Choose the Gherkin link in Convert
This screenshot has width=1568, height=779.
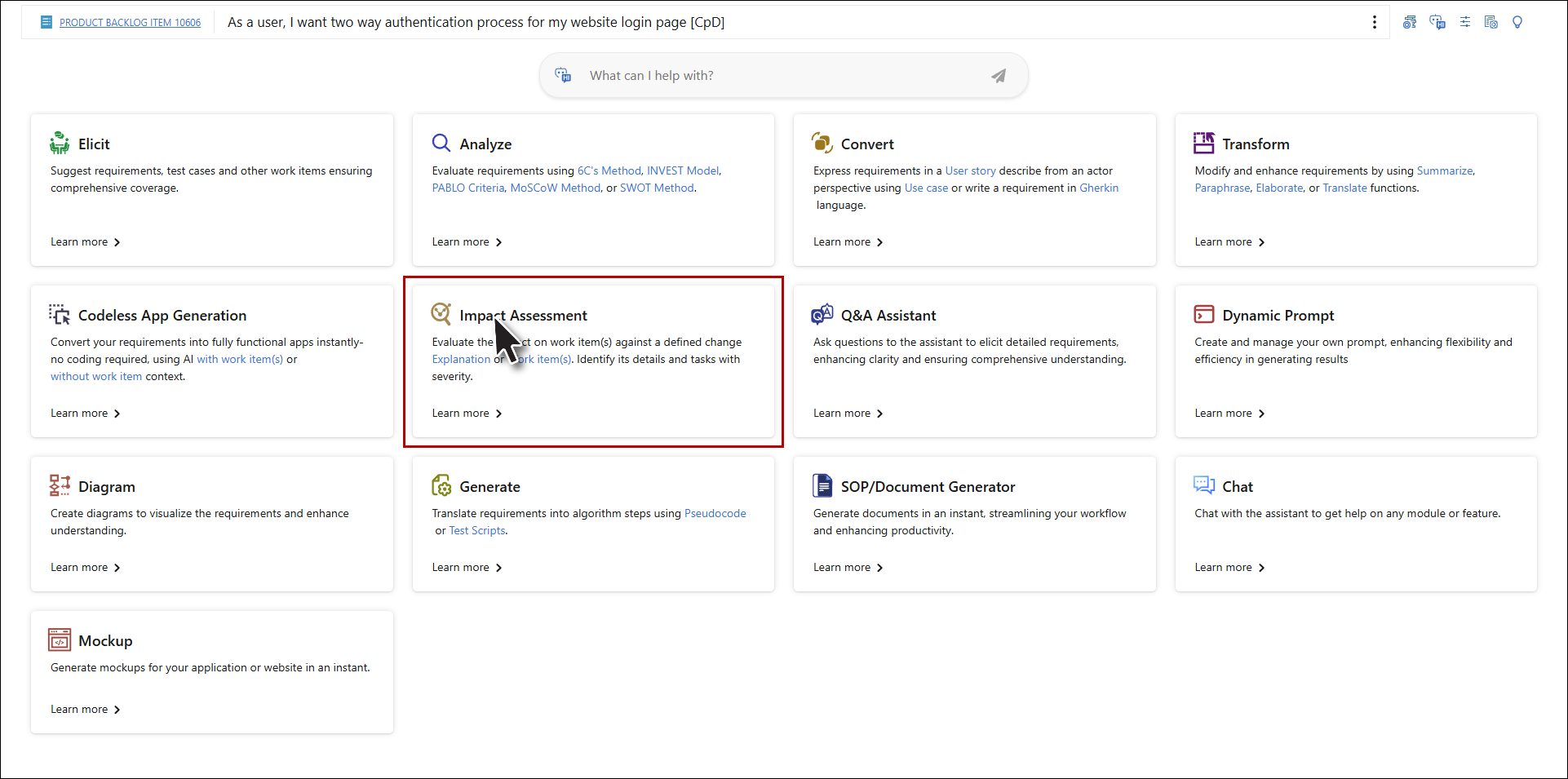(x=1099, y=188)
